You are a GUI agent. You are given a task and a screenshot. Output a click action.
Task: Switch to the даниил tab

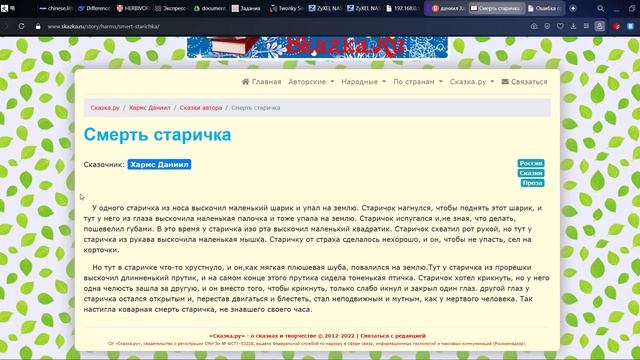click(x=448, y=8)
